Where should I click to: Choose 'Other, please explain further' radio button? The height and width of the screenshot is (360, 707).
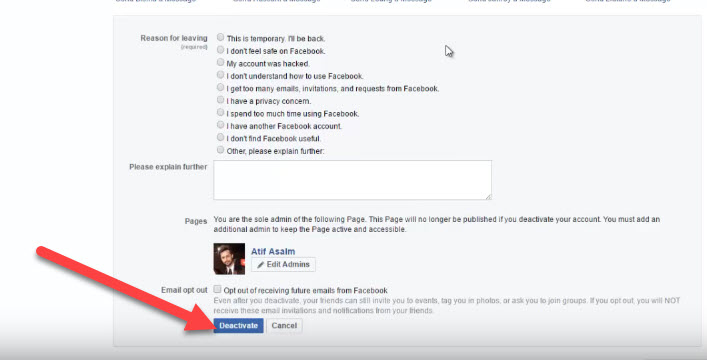click(220, 150)
